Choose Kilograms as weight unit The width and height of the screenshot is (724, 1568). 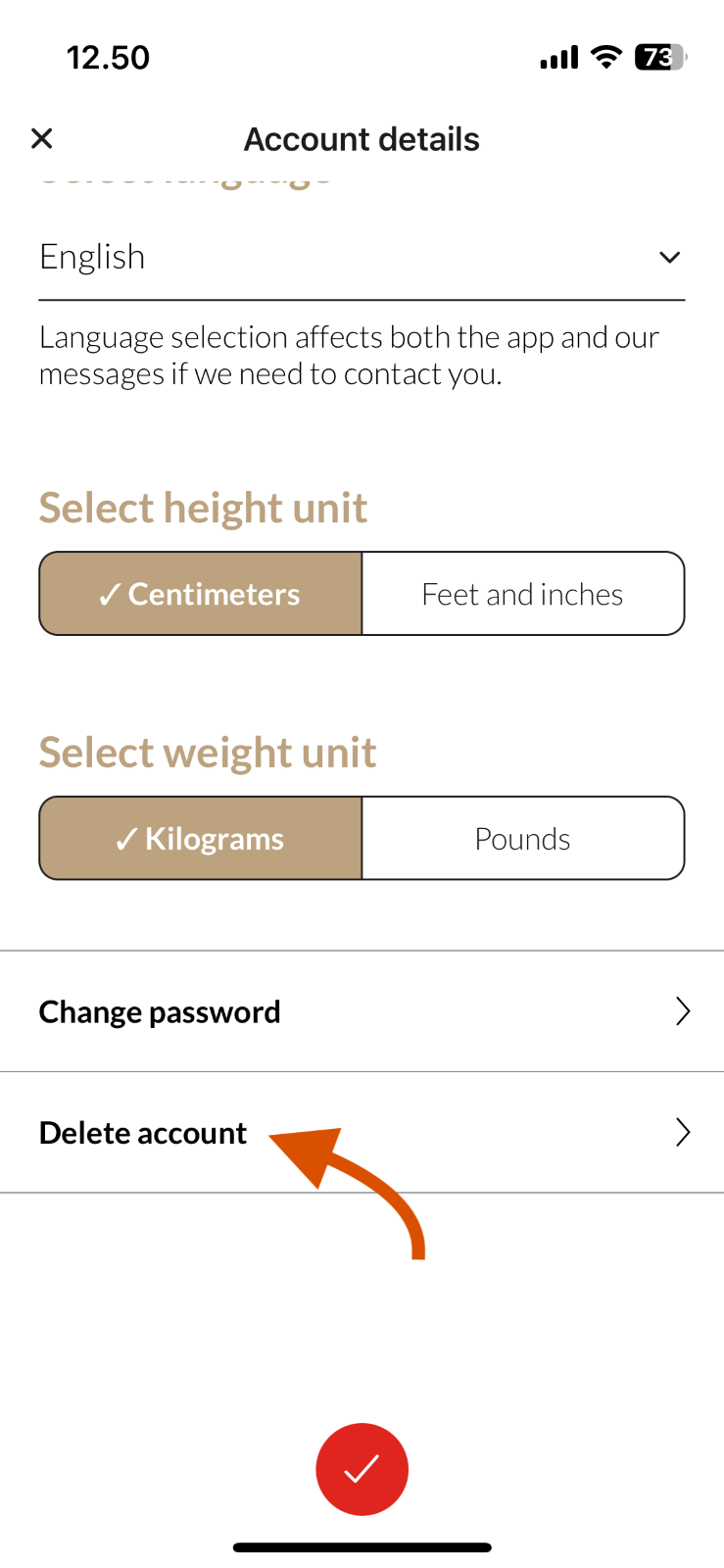click(201, 839)
